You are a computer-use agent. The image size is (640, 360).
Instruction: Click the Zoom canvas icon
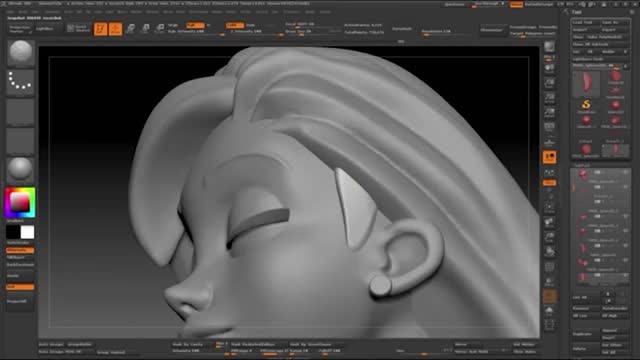click(x=549, y=84)
